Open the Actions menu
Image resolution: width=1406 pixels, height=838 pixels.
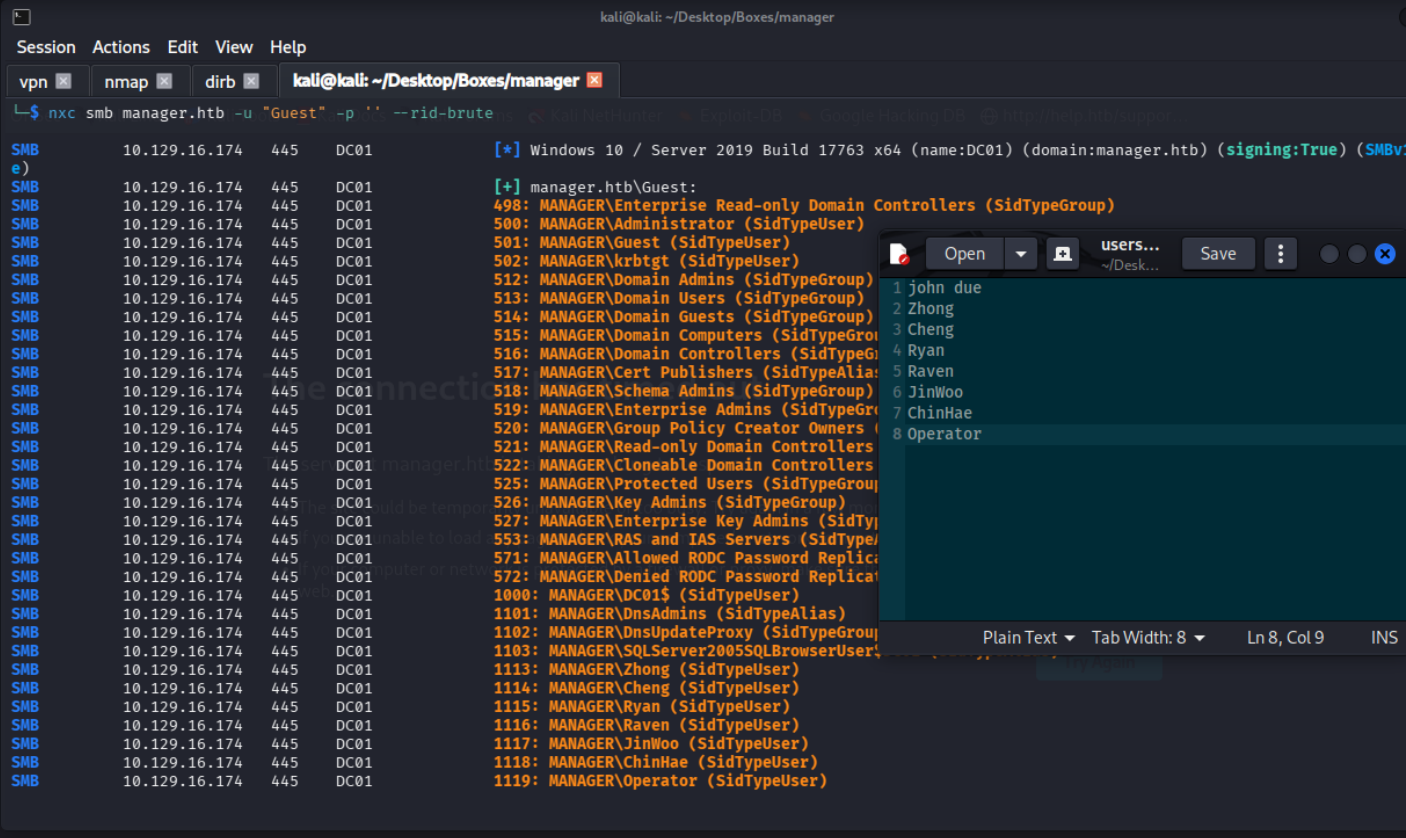[121, 47]
